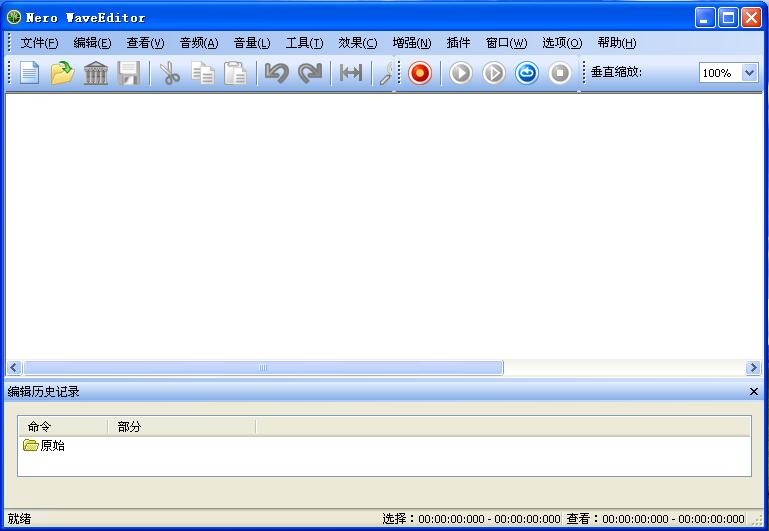Viewport: 769px width, 531px height.
Task: Open the vertical zoom 100% dropdown
Action: (x=749, y=73)
